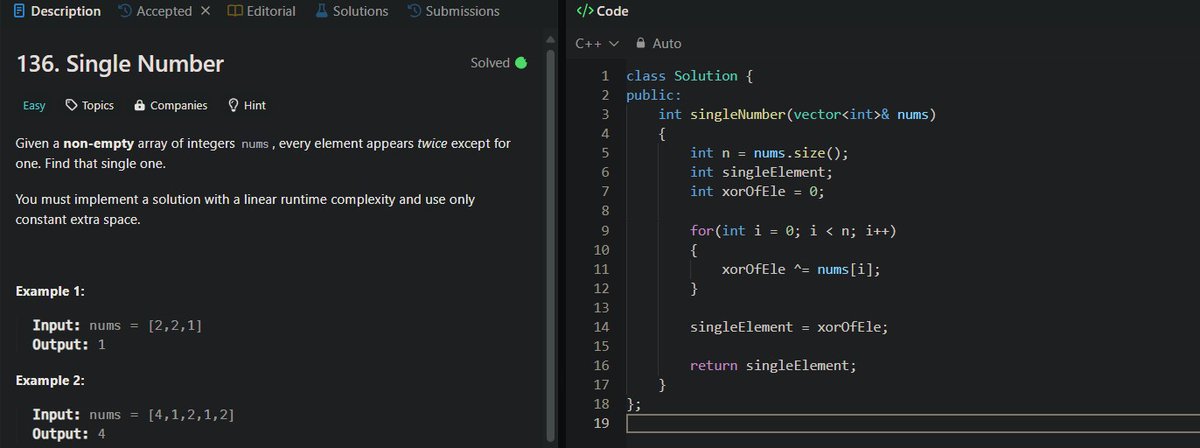
Task: Click the Companies lock icon
Action: 140,105
